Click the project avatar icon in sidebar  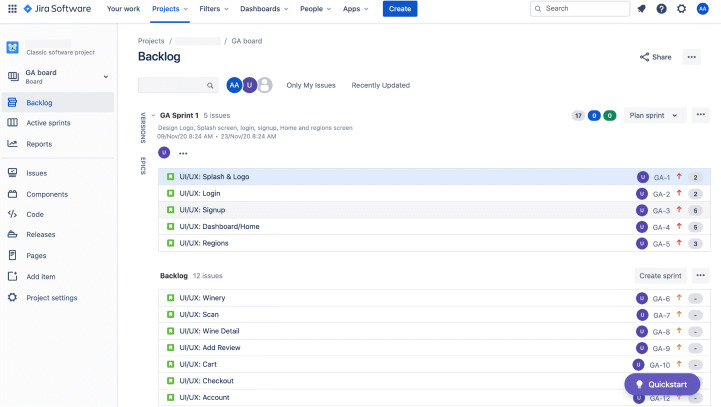12,47
